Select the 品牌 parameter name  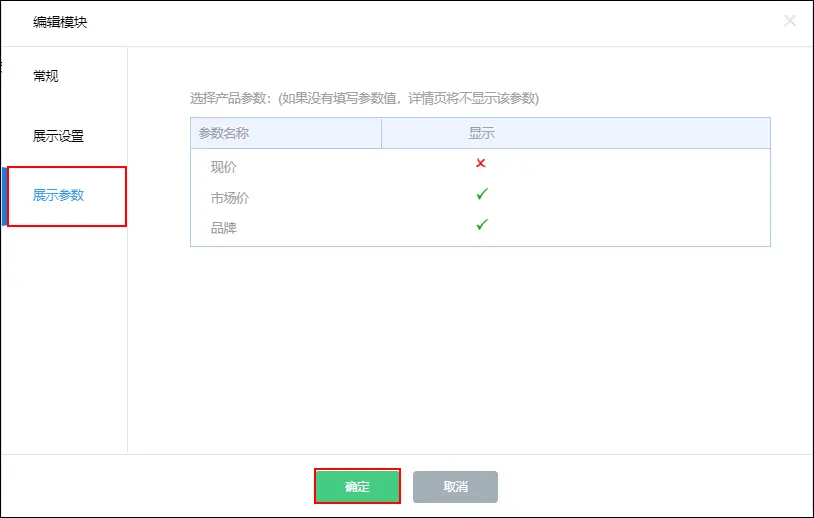(223, 228)
